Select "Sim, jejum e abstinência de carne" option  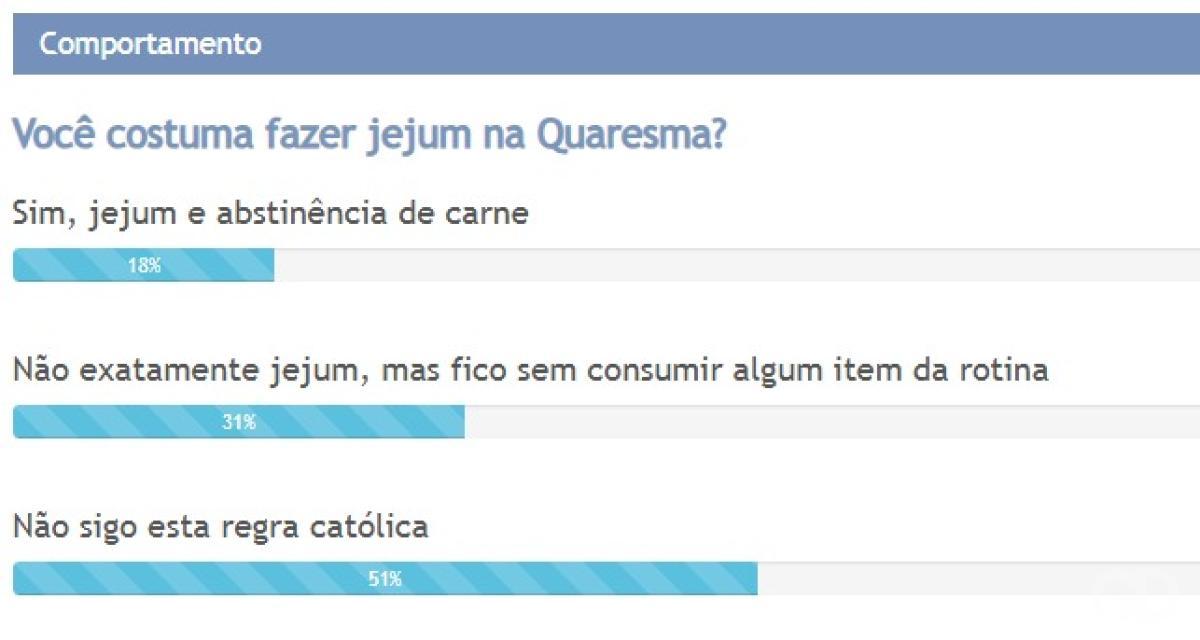[270, 213]
